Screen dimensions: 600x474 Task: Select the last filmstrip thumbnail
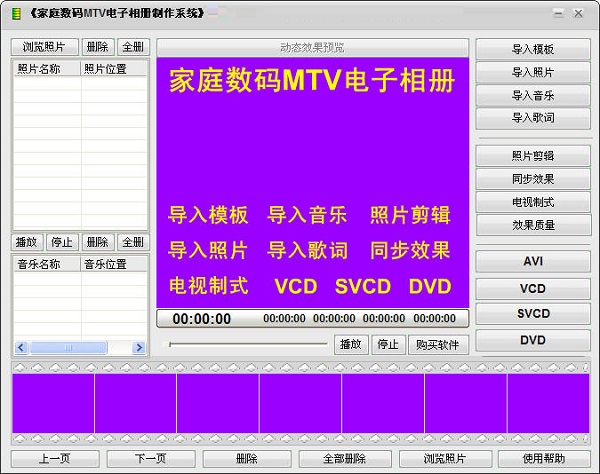click(548, 403)
